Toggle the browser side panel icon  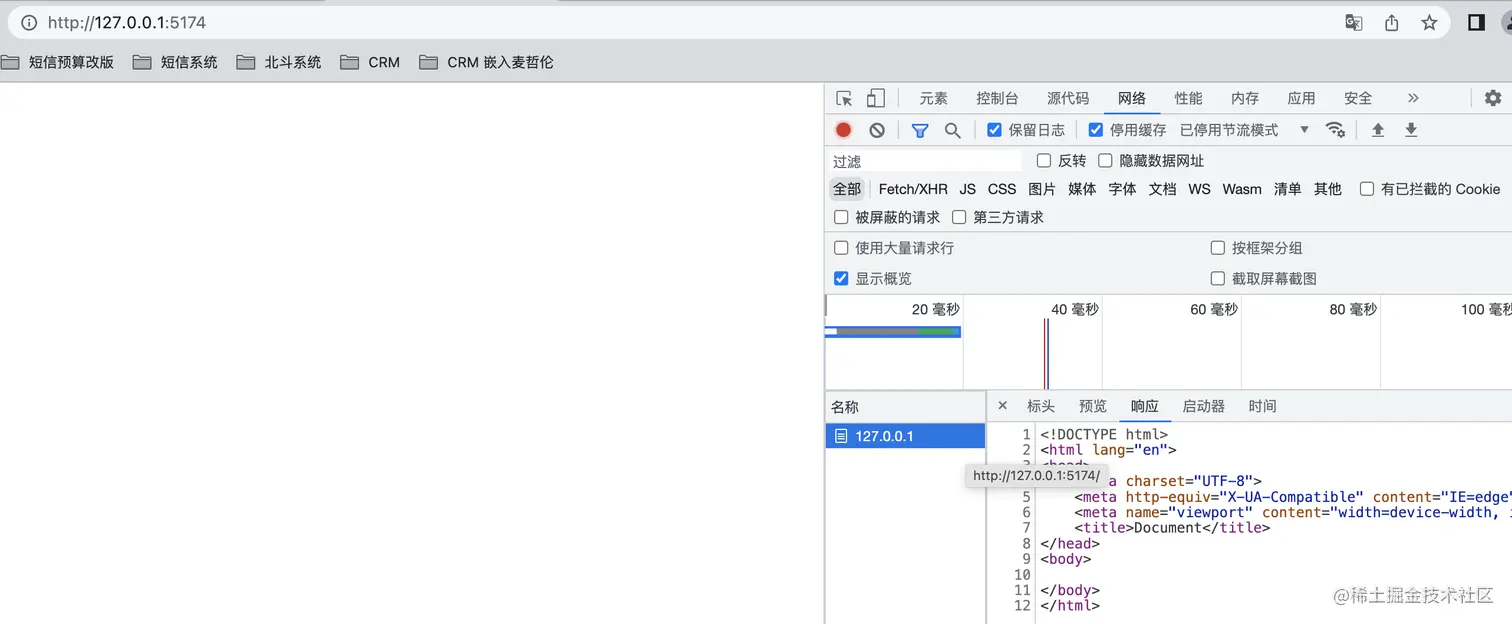[1476, 22]
